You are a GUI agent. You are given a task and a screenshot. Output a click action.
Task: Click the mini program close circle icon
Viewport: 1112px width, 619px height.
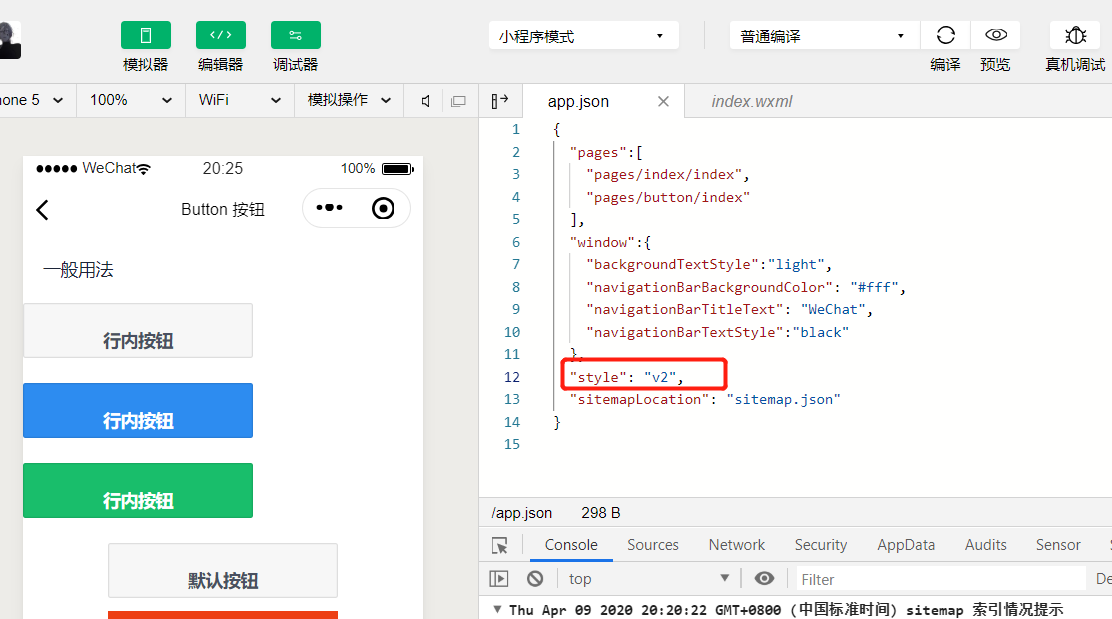tap(383, 208)
